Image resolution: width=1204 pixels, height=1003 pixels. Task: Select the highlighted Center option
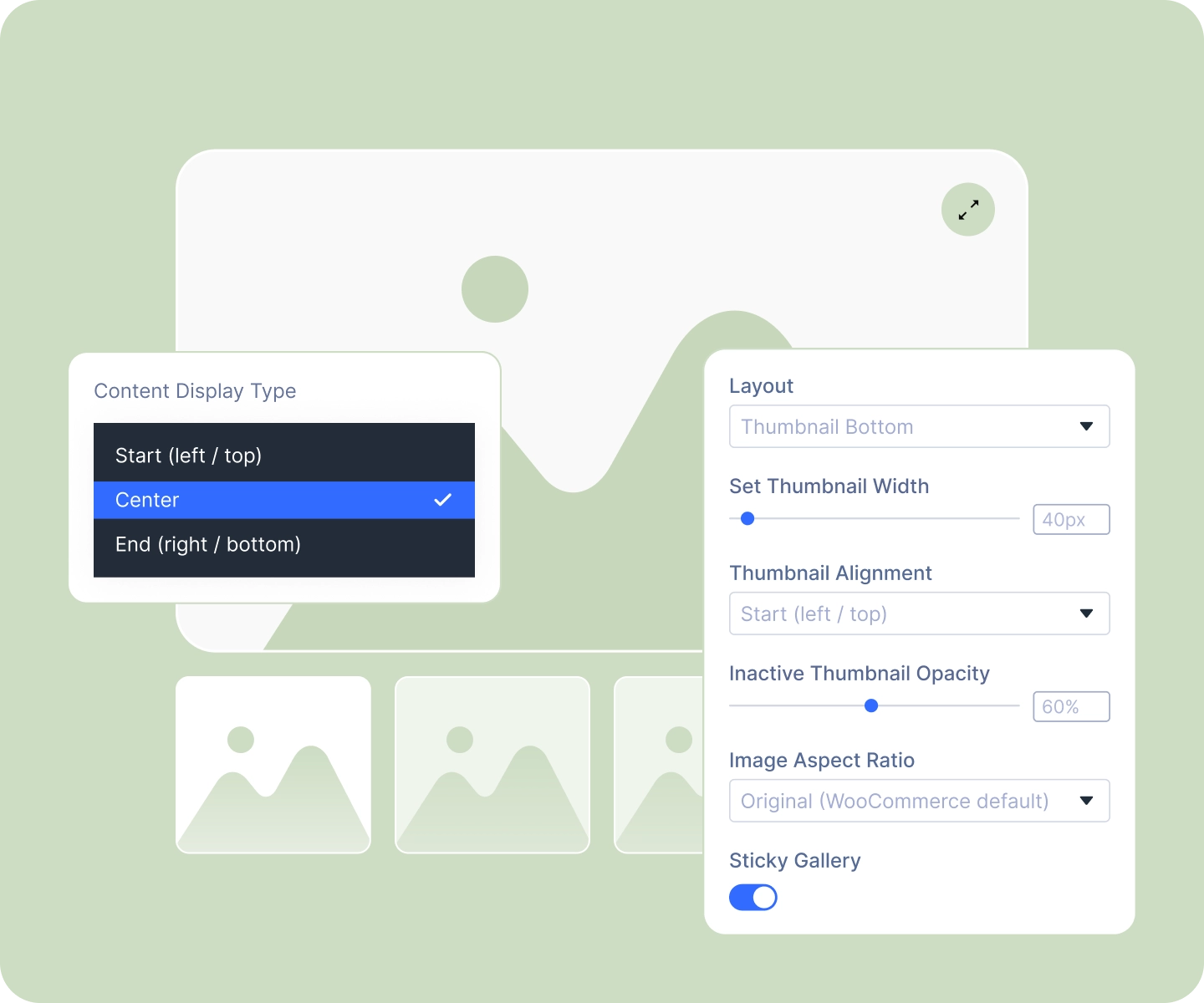coord(284,500)
